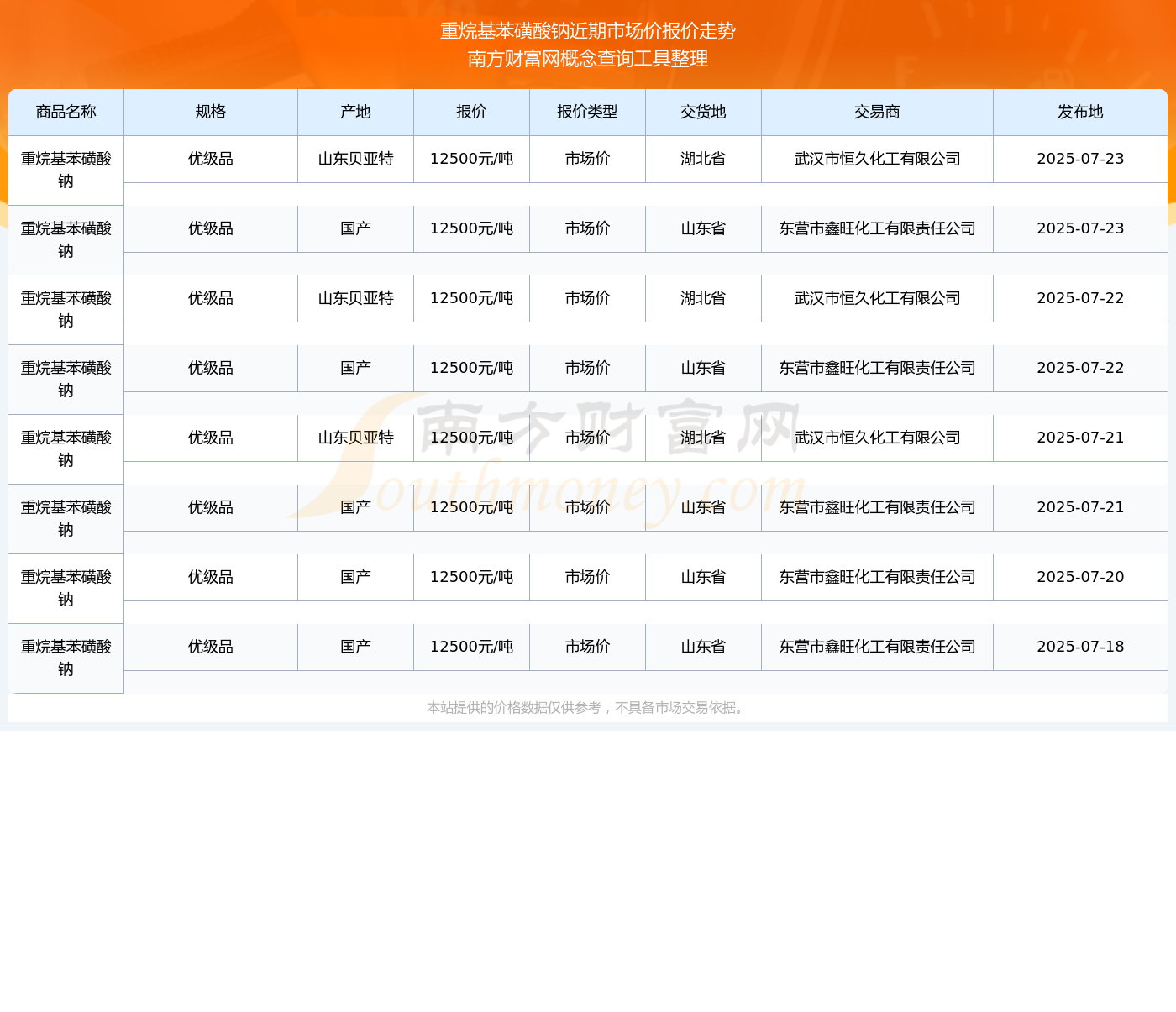Click 武汉市恒久化工有限公司 in the first 2025-07-23 row
Screen dimensions: 1176x1012
878,159
